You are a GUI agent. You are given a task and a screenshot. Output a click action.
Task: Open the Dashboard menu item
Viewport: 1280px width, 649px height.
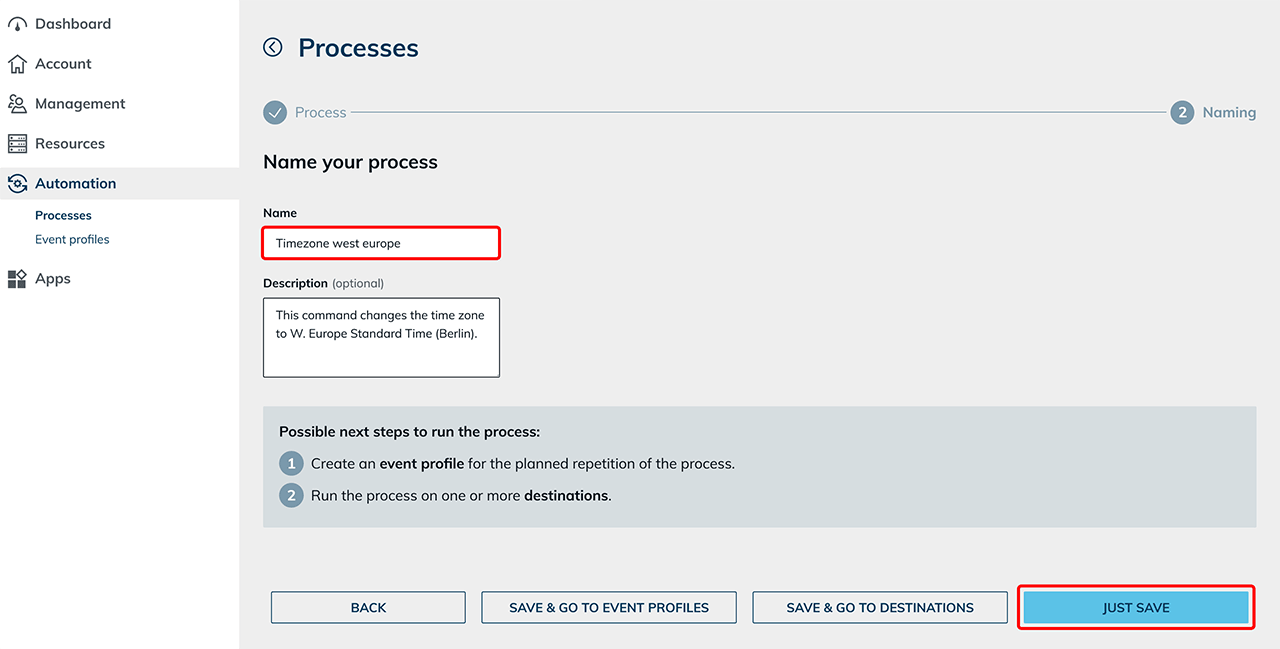point(73,24)
